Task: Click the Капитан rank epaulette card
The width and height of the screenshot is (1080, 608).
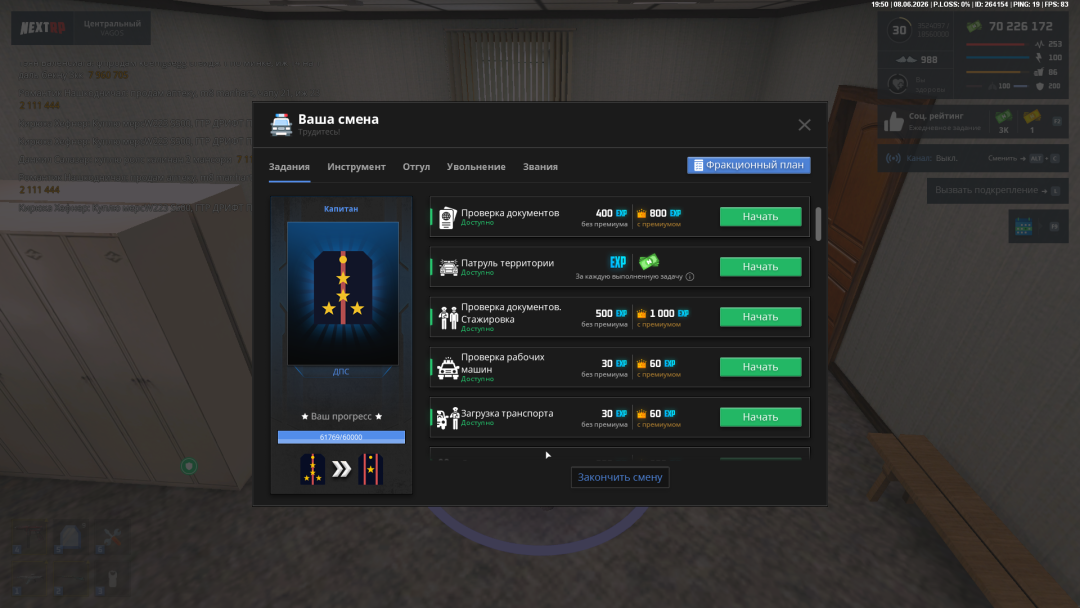Action: coord(342,293)
